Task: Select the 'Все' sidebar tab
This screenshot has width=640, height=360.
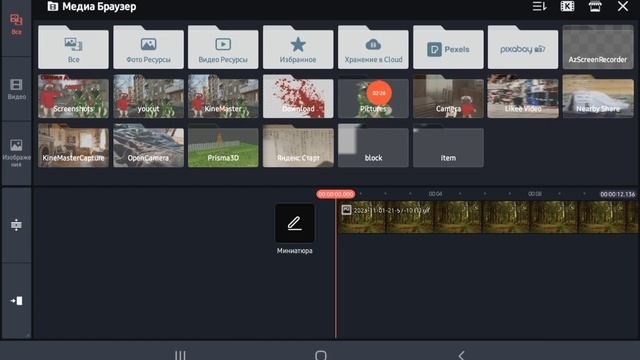Action: coord(16,24)
